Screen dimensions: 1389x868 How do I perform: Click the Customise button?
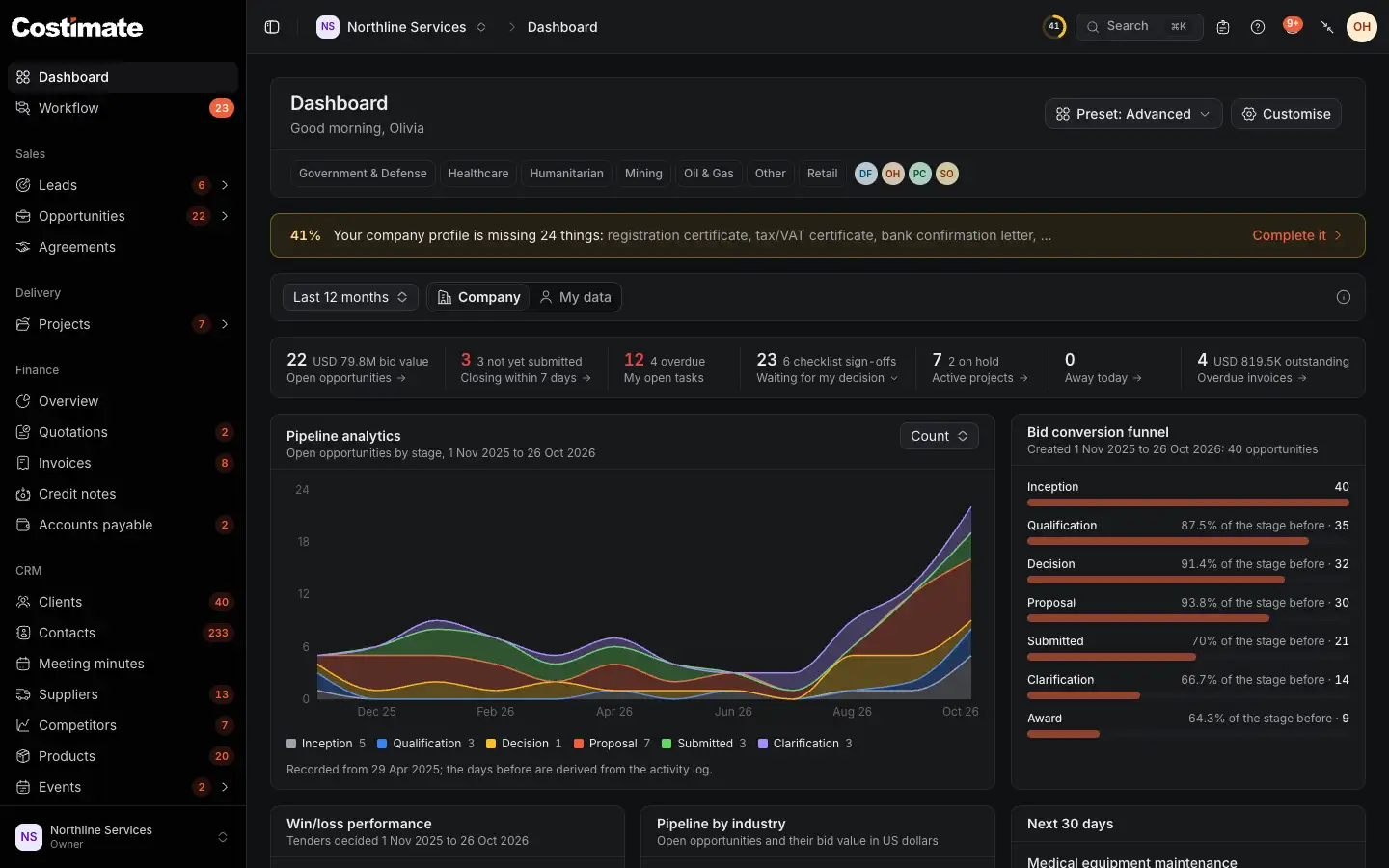[1286, 114]
